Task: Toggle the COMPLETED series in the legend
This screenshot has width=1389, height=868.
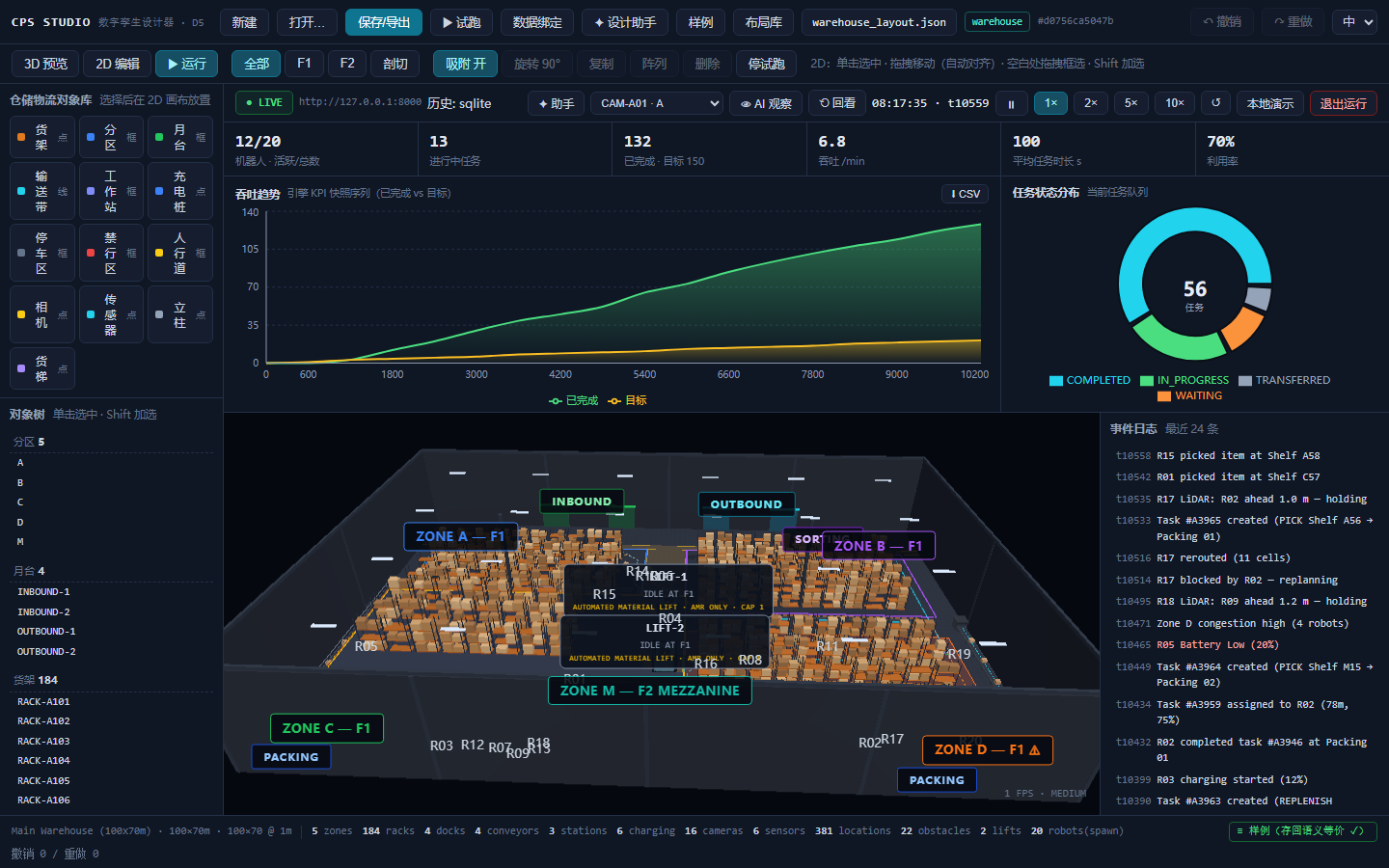Action: tap(1090, 380)
